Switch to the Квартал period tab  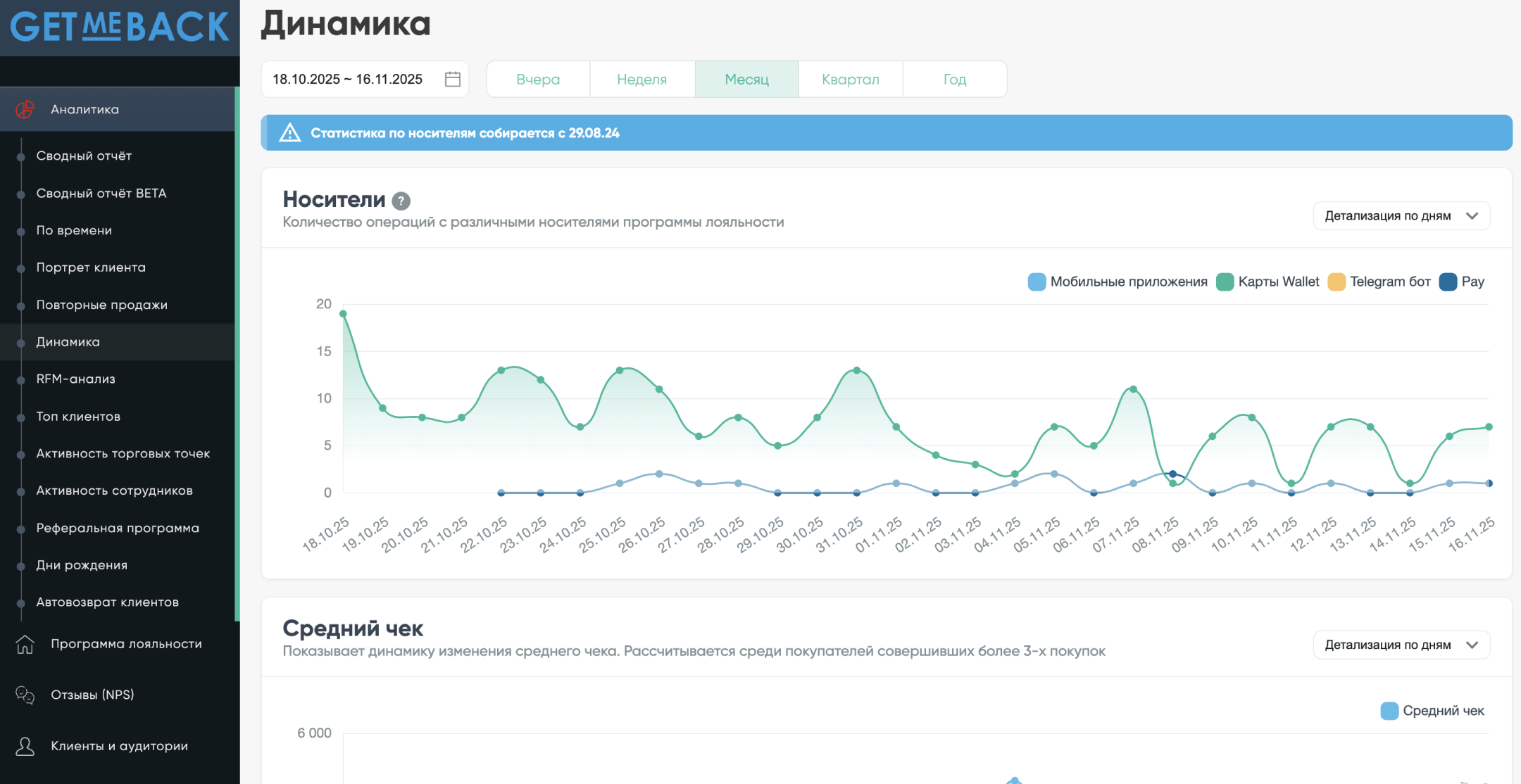pyautogui.click(x=850, y=80)
